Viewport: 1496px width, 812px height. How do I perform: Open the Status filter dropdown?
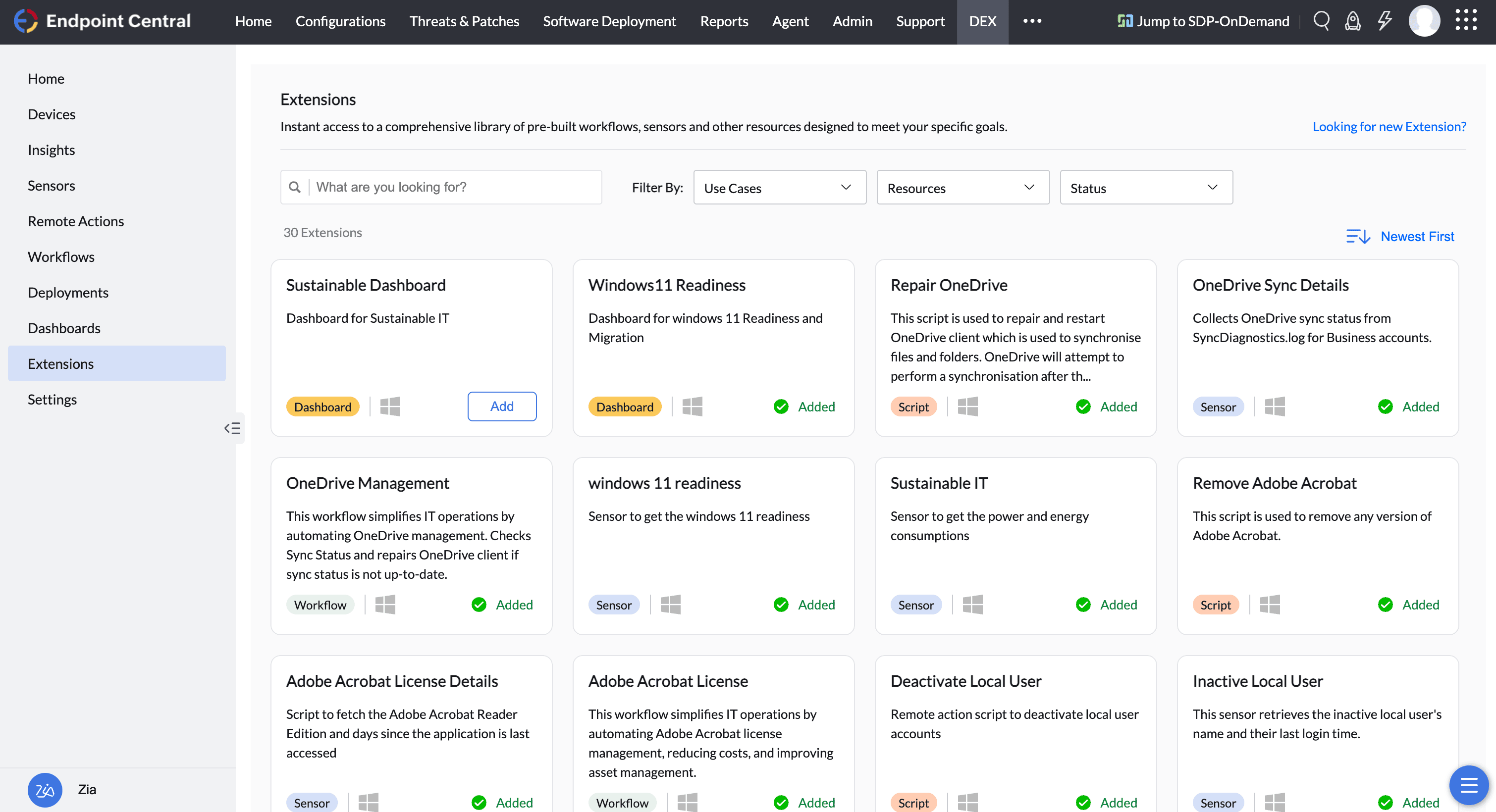[x=1146, y=188]
